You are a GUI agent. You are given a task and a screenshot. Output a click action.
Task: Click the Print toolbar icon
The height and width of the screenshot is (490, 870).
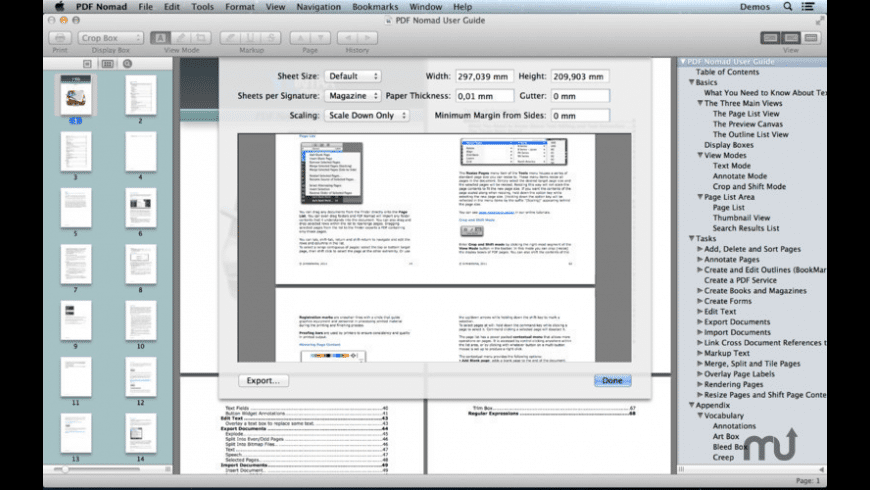(x=60, y=38)
